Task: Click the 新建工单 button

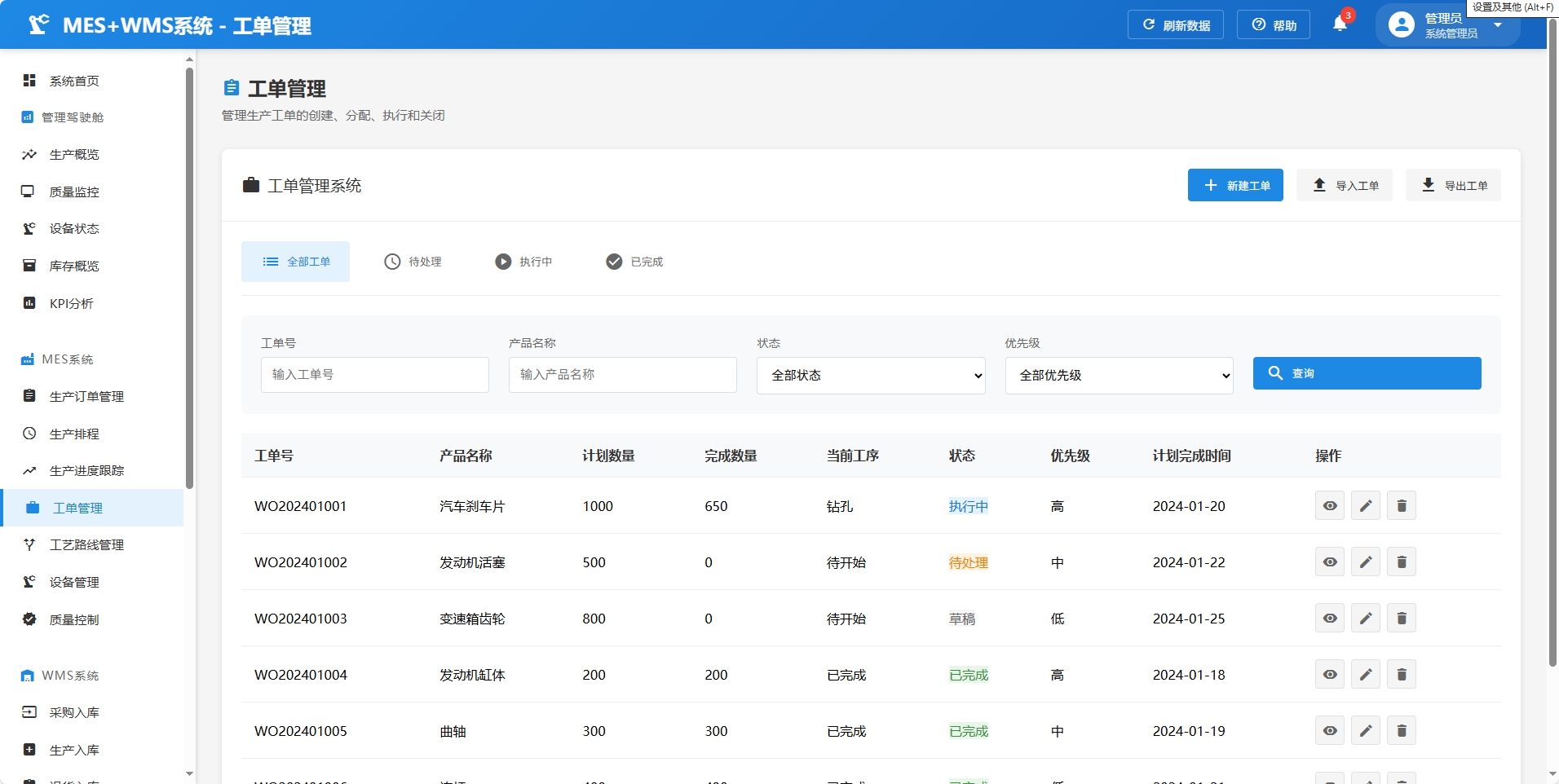Action: (x=1235, y=185)
